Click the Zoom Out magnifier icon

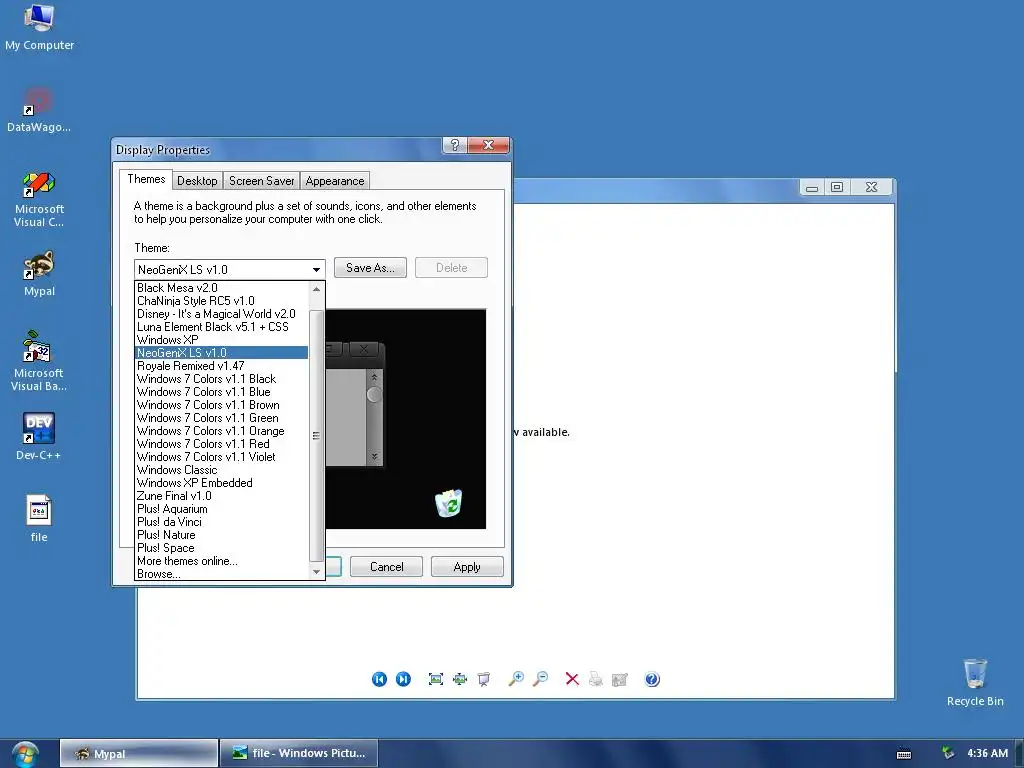pyautogui.click(x=540, y=679)
